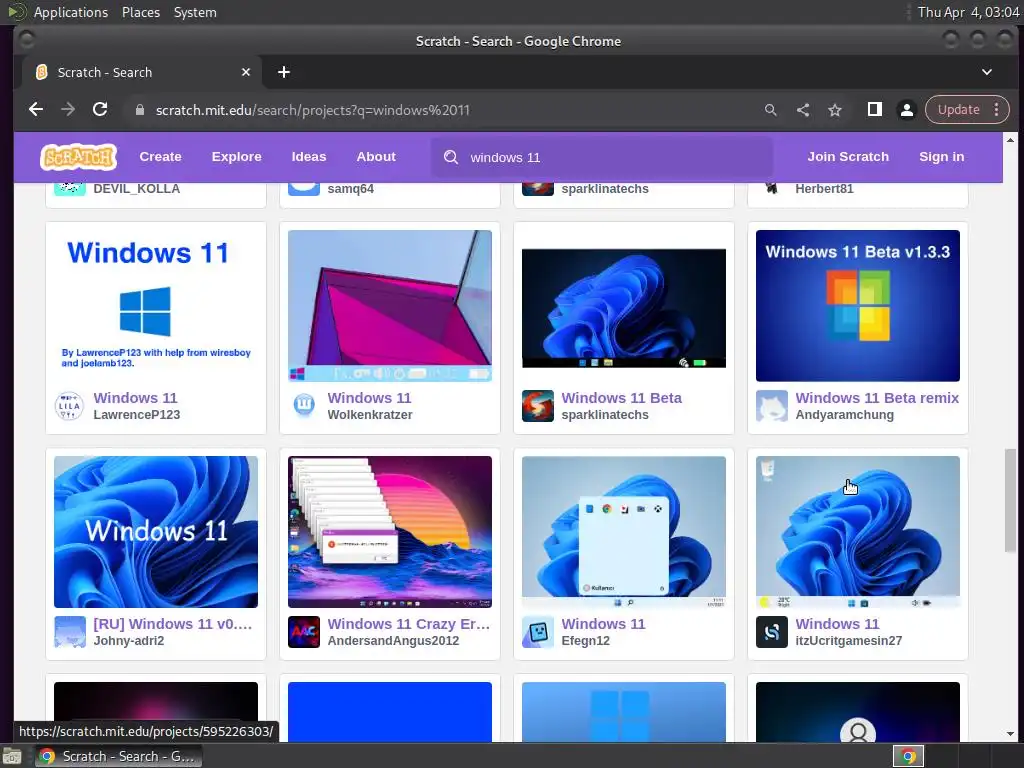Open the Windows 11 Beta remix title link
The width and height of the screenshot is (1024, 768).
pyautogui.click(x=877, y=398)
